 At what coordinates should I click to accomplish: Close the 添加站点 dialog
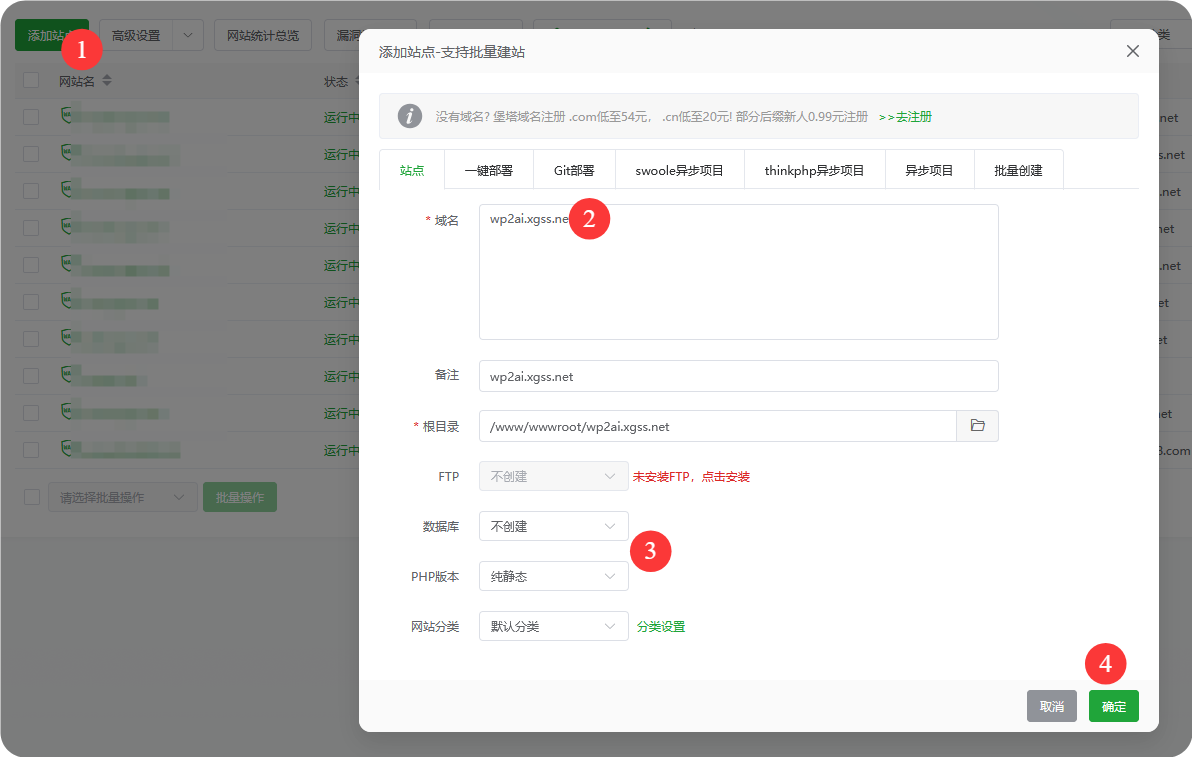(1132, 51)
